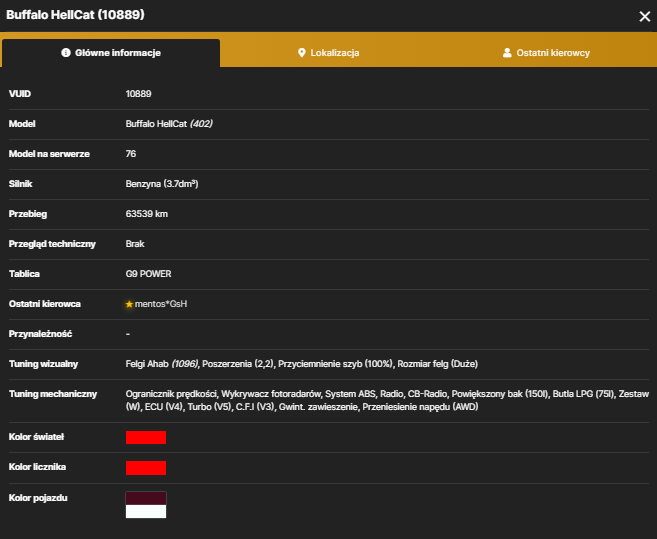Click the VUID value 10889

point(139,94)
